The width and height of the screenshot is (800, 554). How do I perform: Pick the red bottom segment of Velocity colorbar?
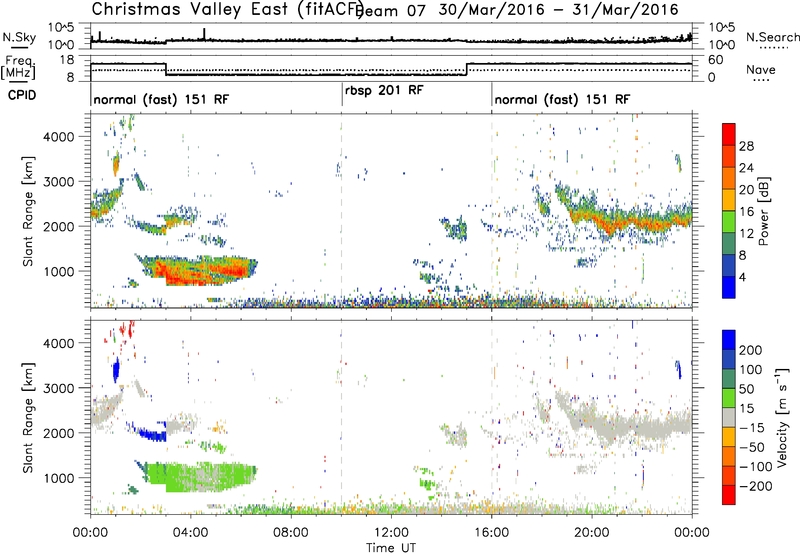[x=729, y=495]
